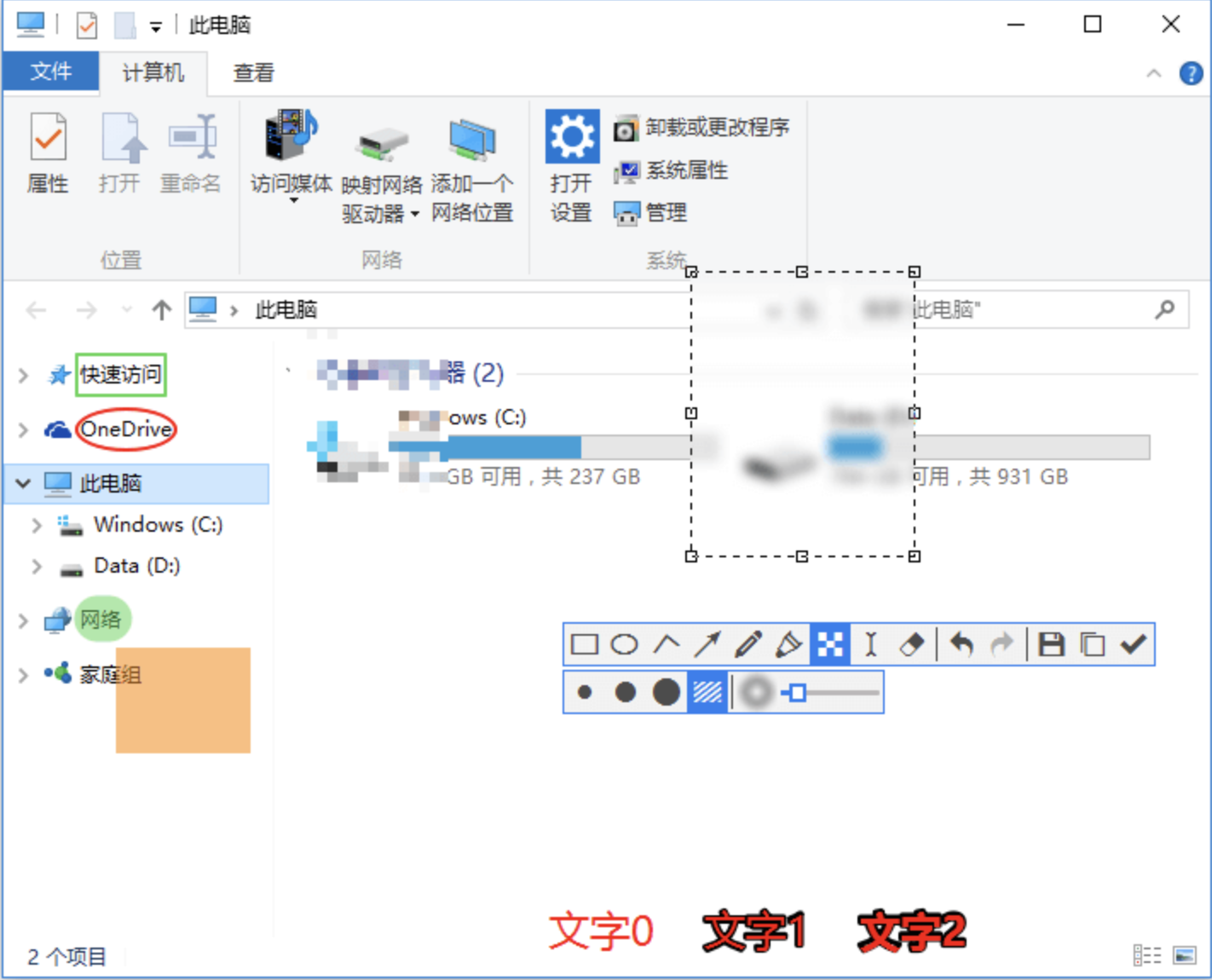This screenshot has width=1212, height=980.
Task: Click the search magnifier icon
Action: tap(1165, 309)
